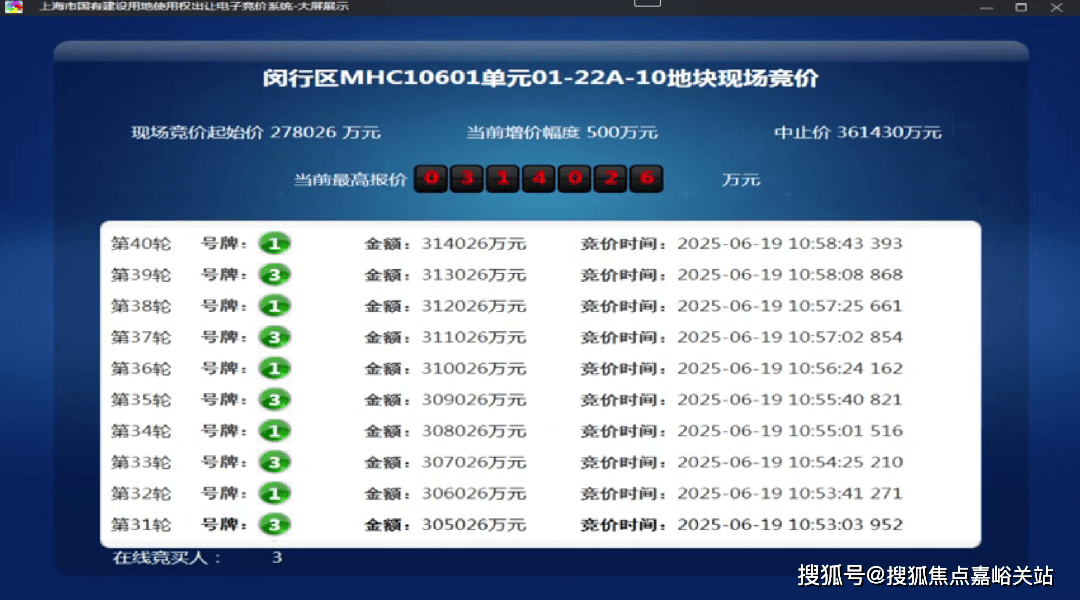Click the online bidders count at bottom
The image size is (1080, 600).
pyautogui.click(x=277, y=557)
